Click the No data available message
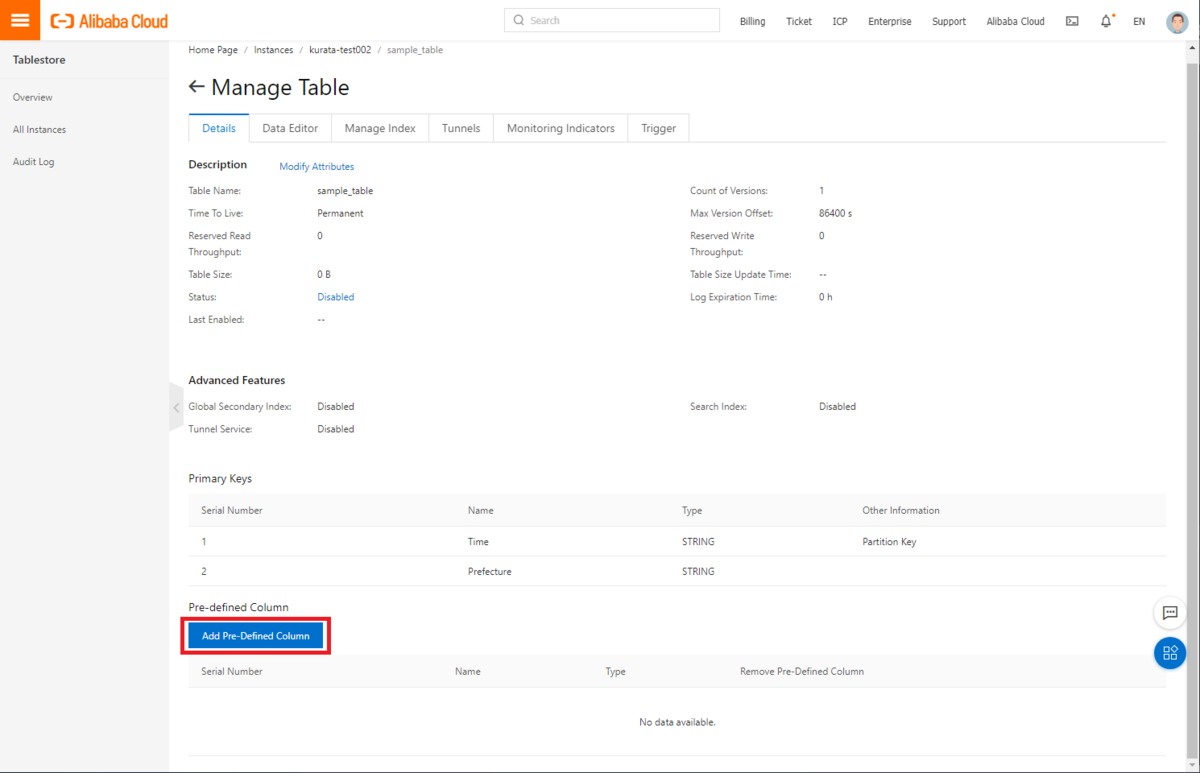Screen dimensions: 1200x773 point(677,722)
